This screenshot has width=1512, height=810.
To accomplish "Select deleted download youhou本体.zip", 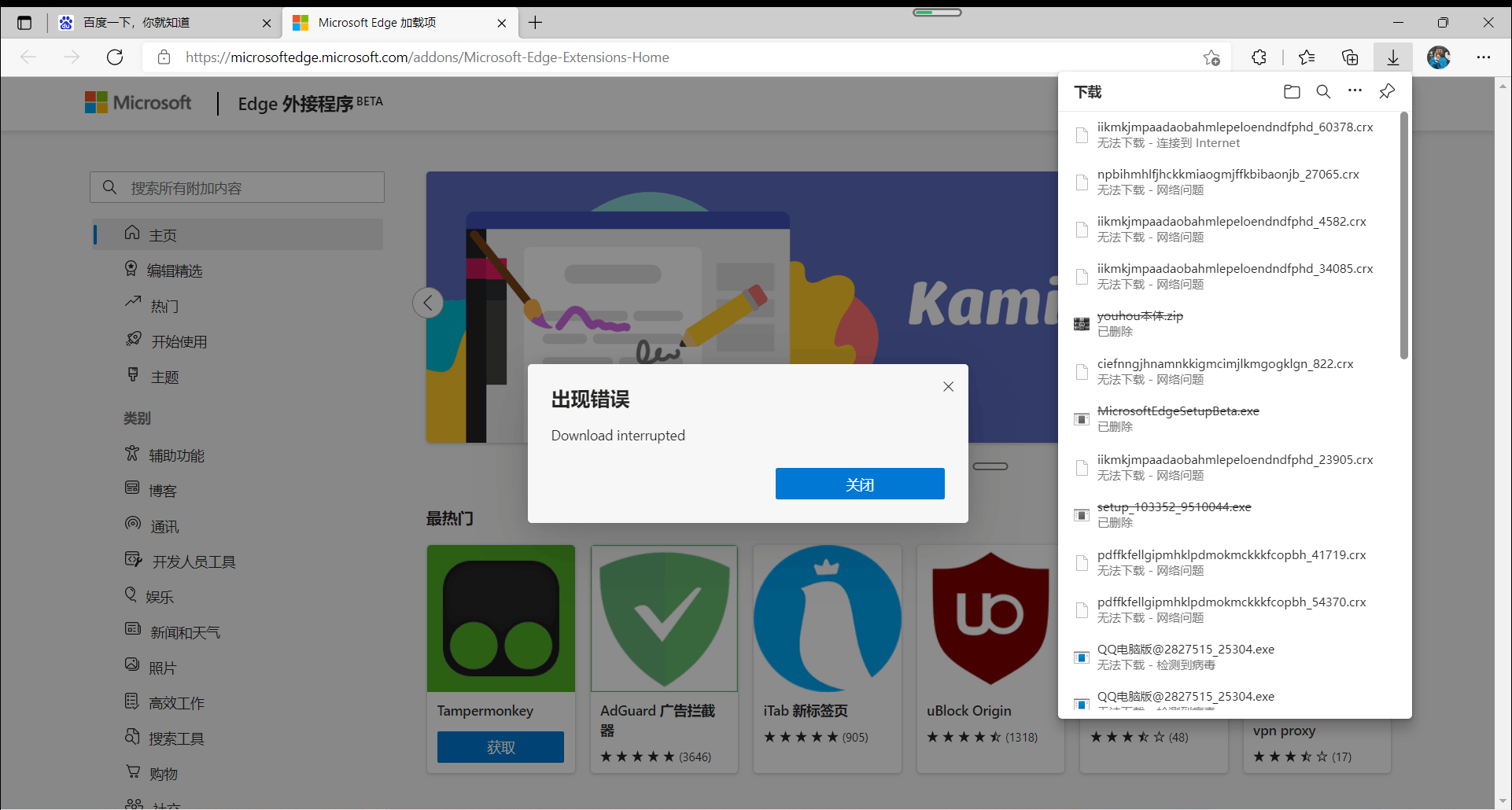I will [x=1230, y=323].
